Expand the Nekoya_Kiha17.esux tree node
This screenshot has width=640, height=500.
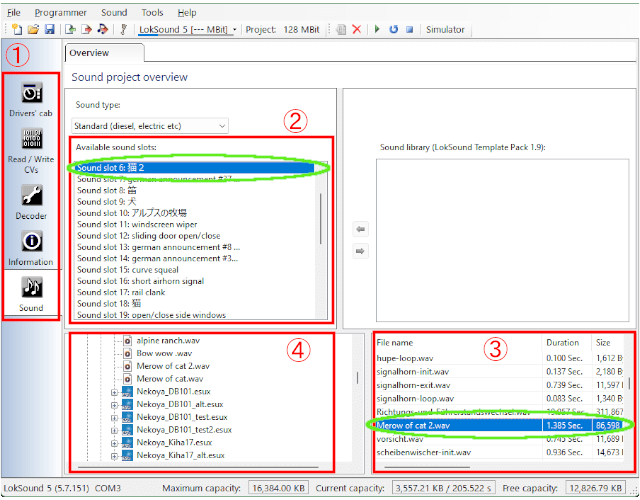(115, 441)
